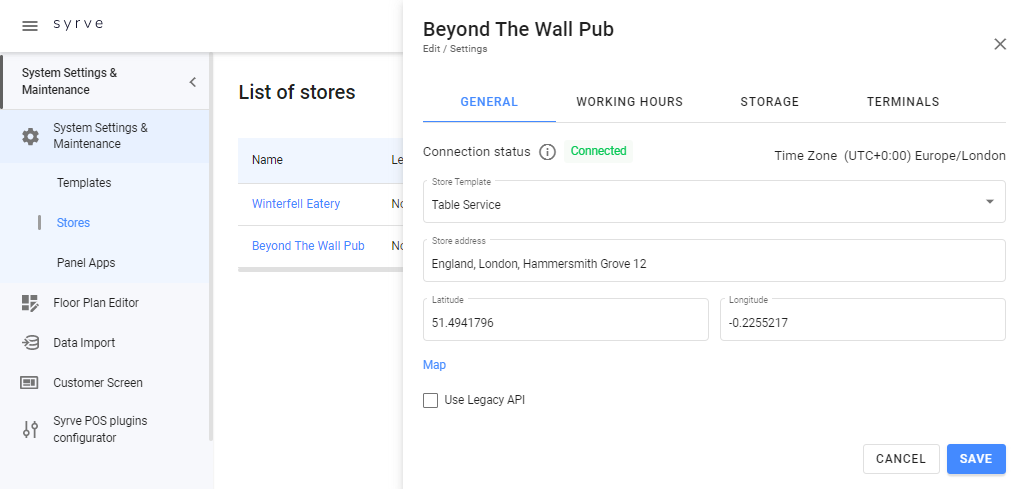Collapse the System Settings & Maintenance sidebar
Viewport: 1026px width, 489px height.
click(x=193, y=82)
